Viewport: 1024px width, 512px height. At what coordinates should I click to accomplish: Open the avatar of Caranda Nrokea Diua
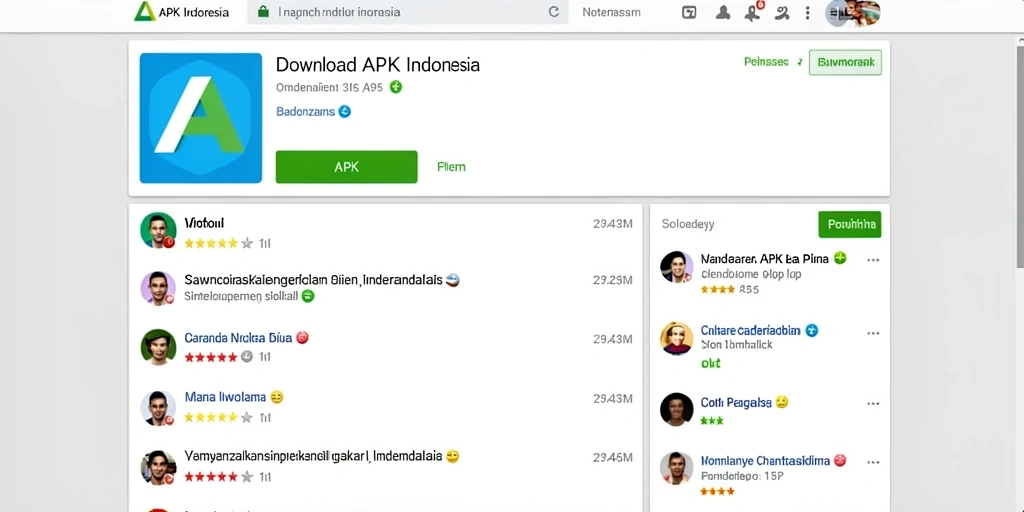point(158,346)
